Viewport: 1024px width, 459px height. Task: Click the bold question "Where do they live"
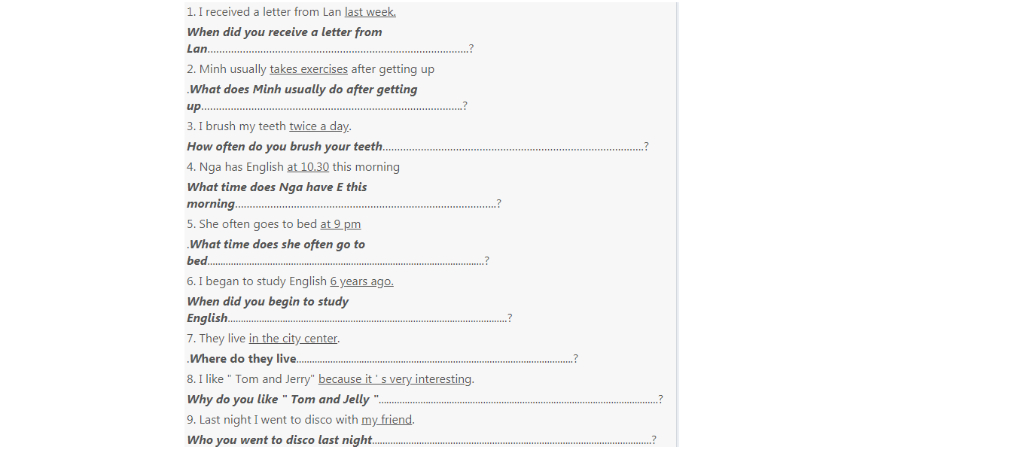click(243, 359)
